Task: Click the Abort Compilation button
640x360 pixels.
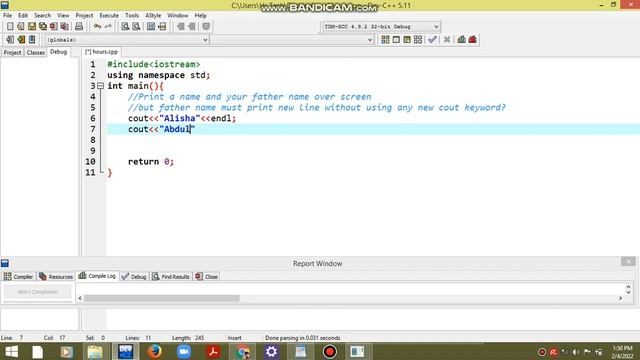Action: (38, 292)
